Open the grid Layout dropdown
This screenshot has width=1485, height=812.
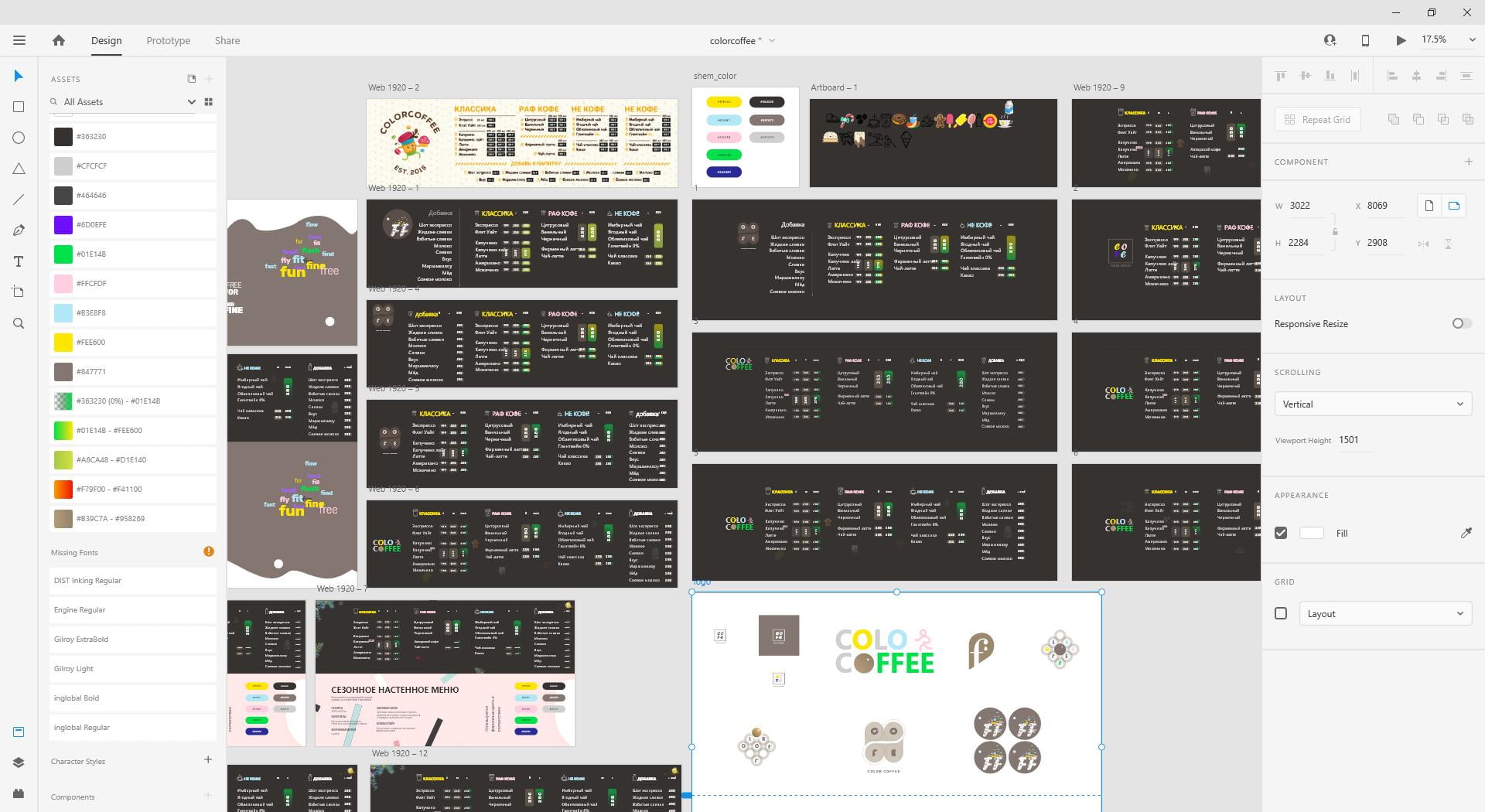pyautogui.click(x=1384, y=613)
